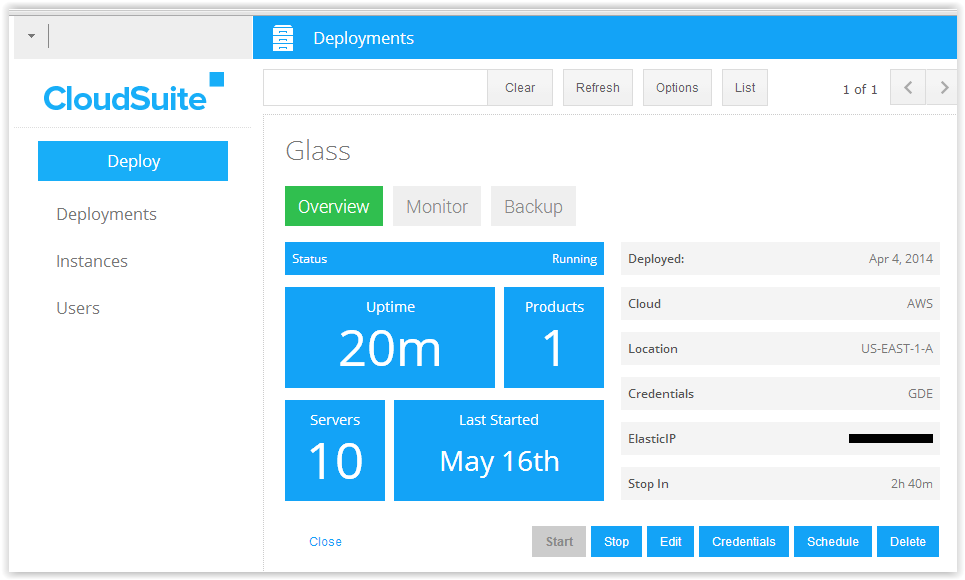Open Deployments in the sidebar

tap(106, 214)
